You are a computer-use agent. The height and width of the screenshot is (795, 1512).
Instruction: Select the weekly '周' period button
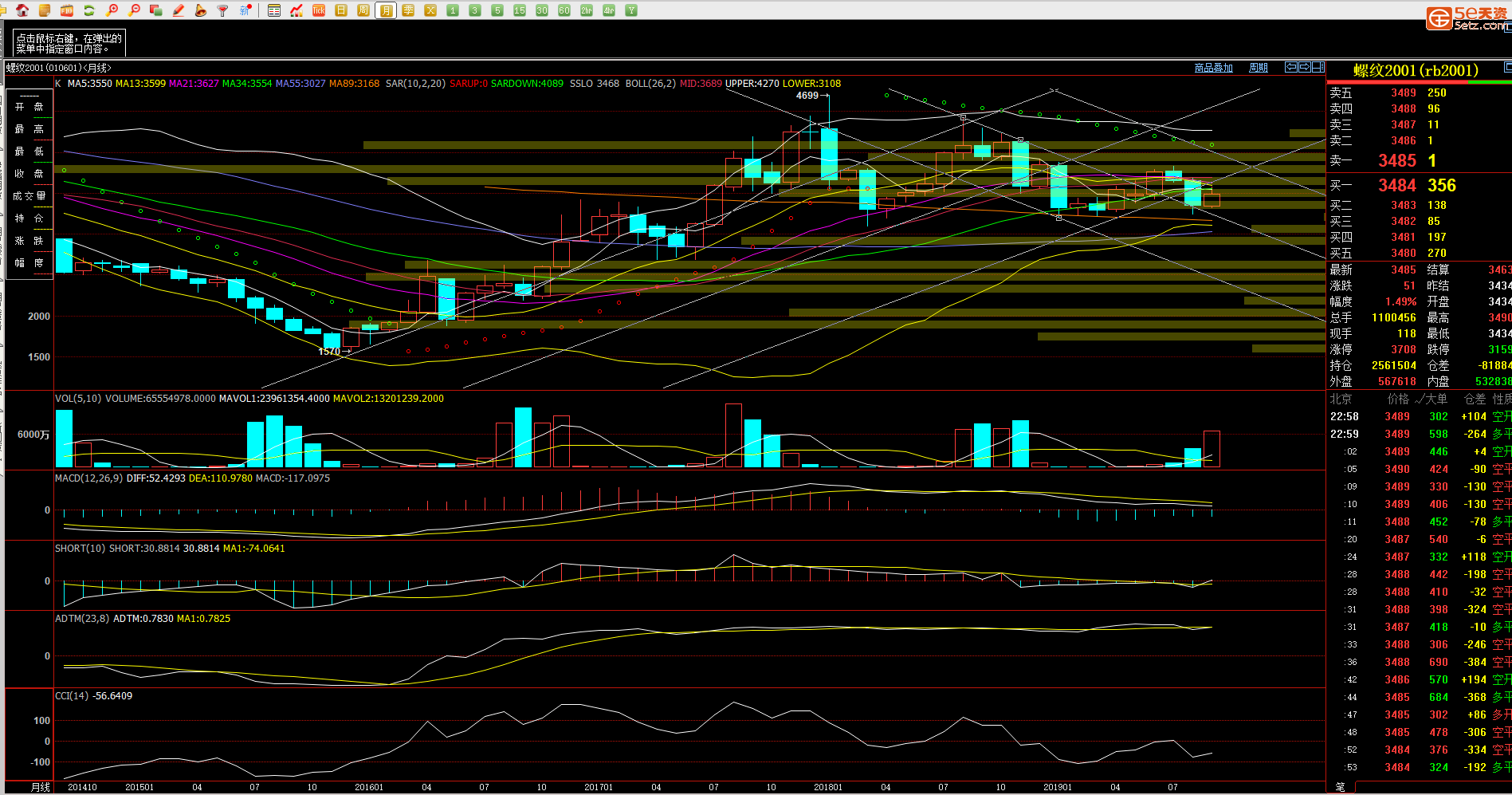coord(363,10)
